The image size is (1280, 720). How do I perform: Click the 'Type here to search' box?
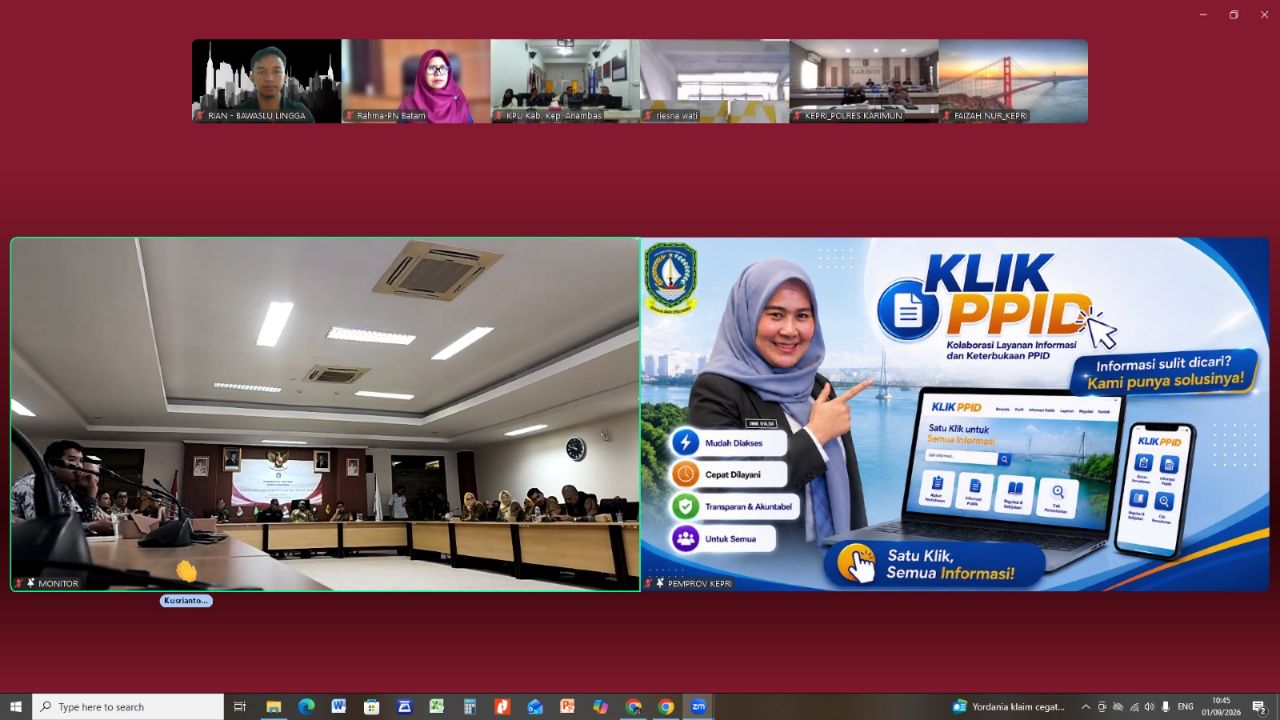point(128,707)
